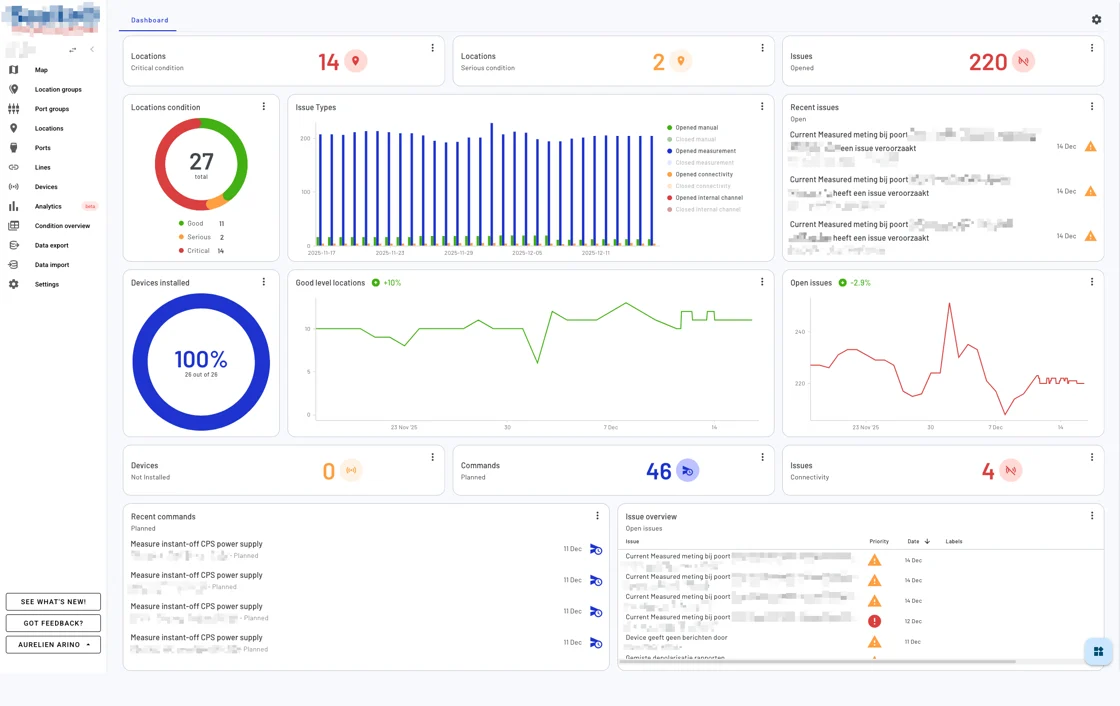Image resolution: width=1120 pixels, height=706 pixels.
Task: Switch to the Dashboard tab
Action: (149, 19)
